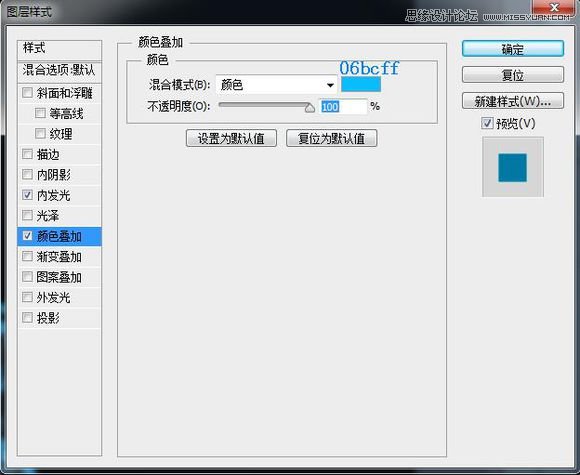
Task: Open the 图案叠加 settings entry
Action: (59, 277)
